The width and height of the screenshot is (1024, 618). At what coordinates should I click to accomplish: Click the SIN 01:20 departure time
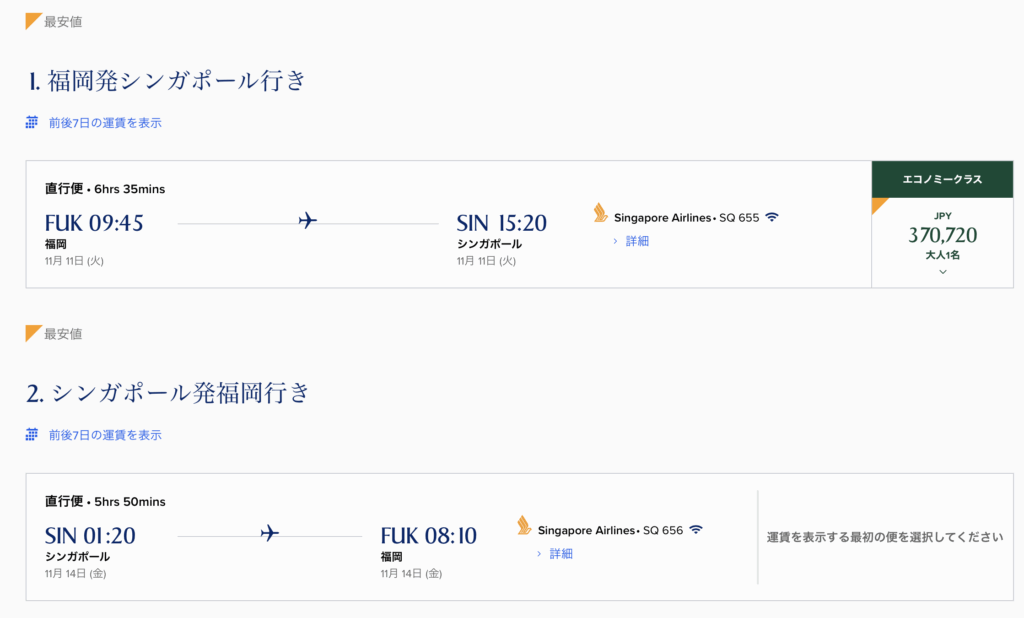coord(90,535)
